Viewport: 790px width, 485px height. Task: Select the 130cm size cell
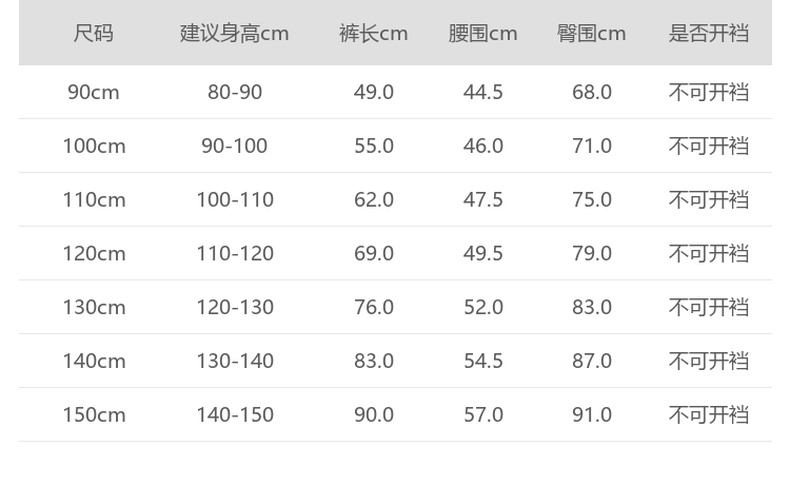point(94,307)
